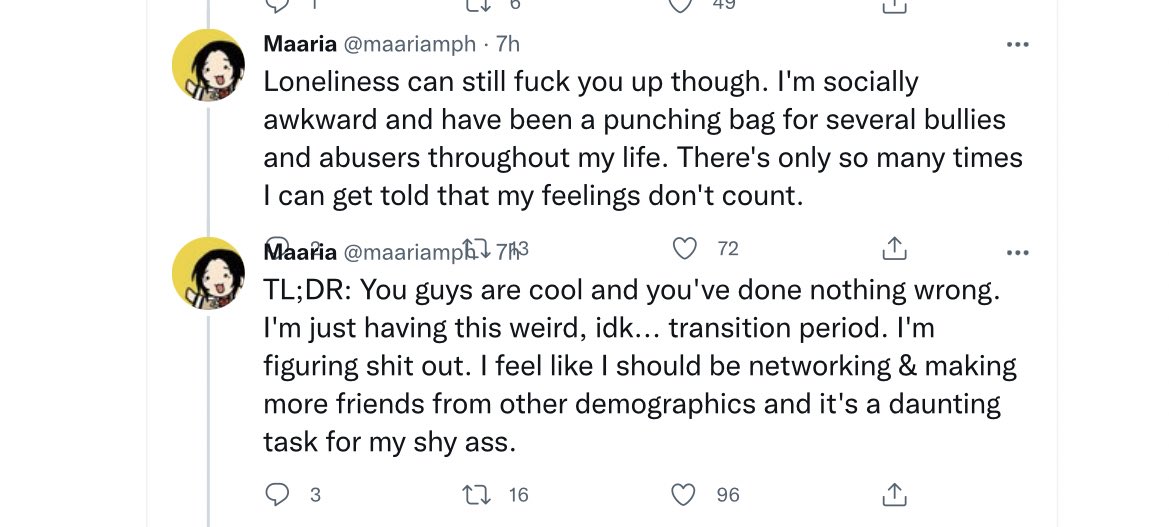Retweet the Loneliness tweet showing 13 retweets
Viewport: 1169px width, 527px height.
[476, 247]
